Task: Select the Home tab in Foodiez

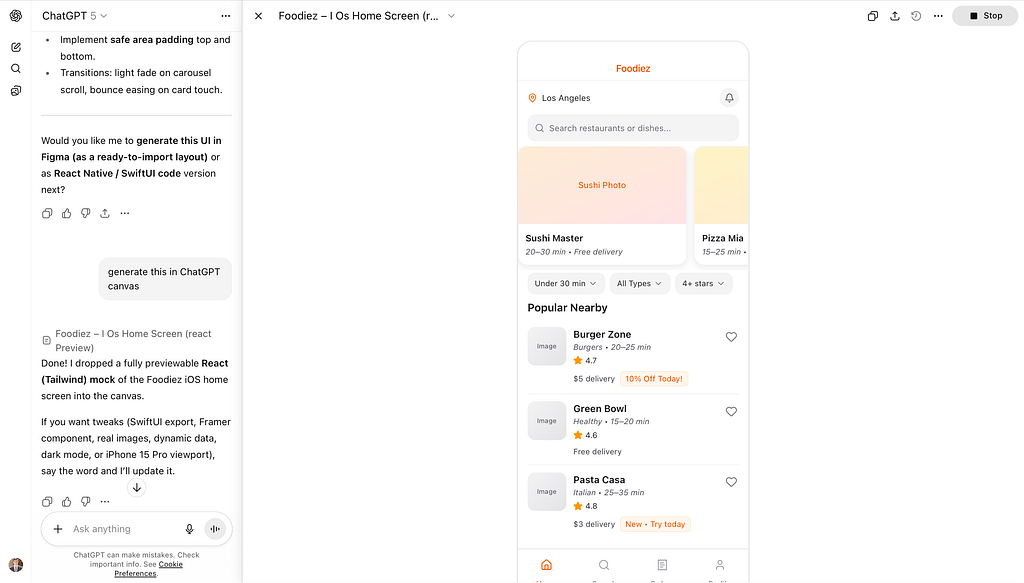Action: [x=546, y=566]
